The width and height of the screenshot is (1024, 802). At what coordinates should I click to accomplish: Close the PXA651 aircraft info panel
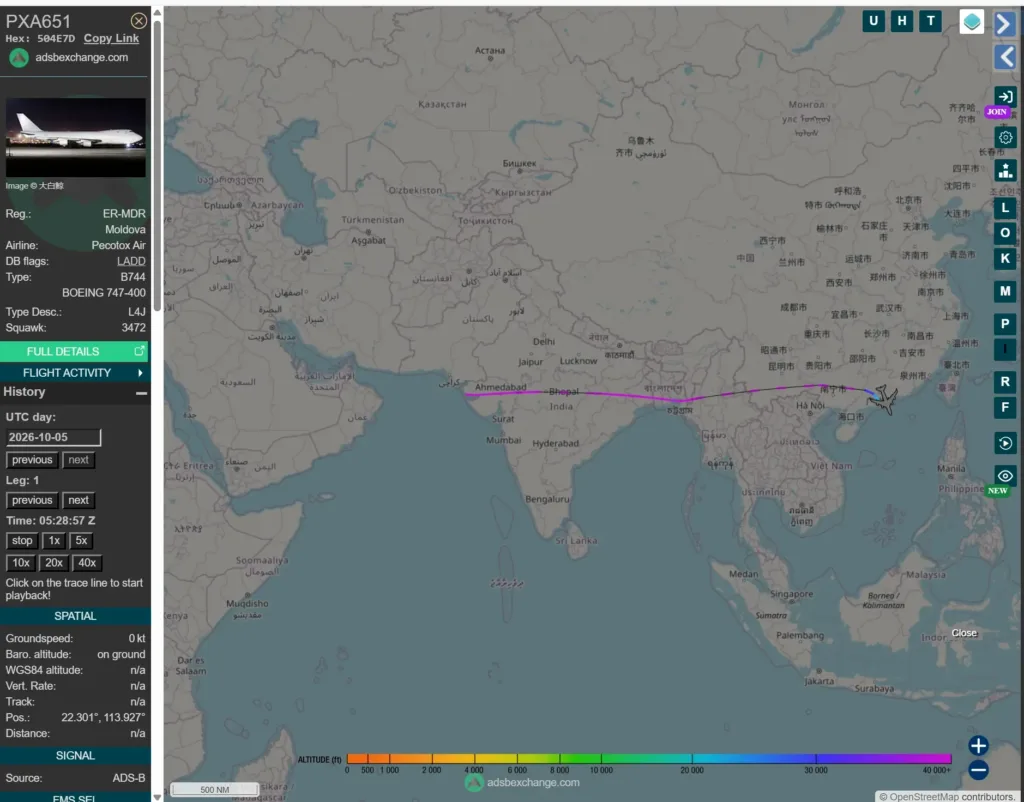pyautogui.click(x=138, y=21)
